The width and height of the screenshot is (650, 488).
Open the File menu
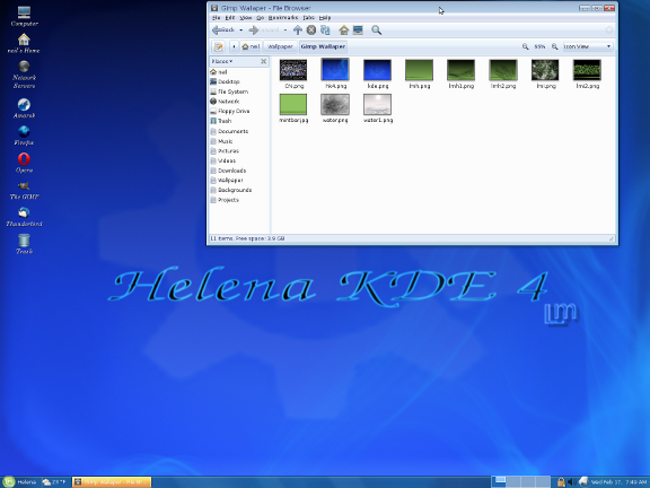(216, 17)
